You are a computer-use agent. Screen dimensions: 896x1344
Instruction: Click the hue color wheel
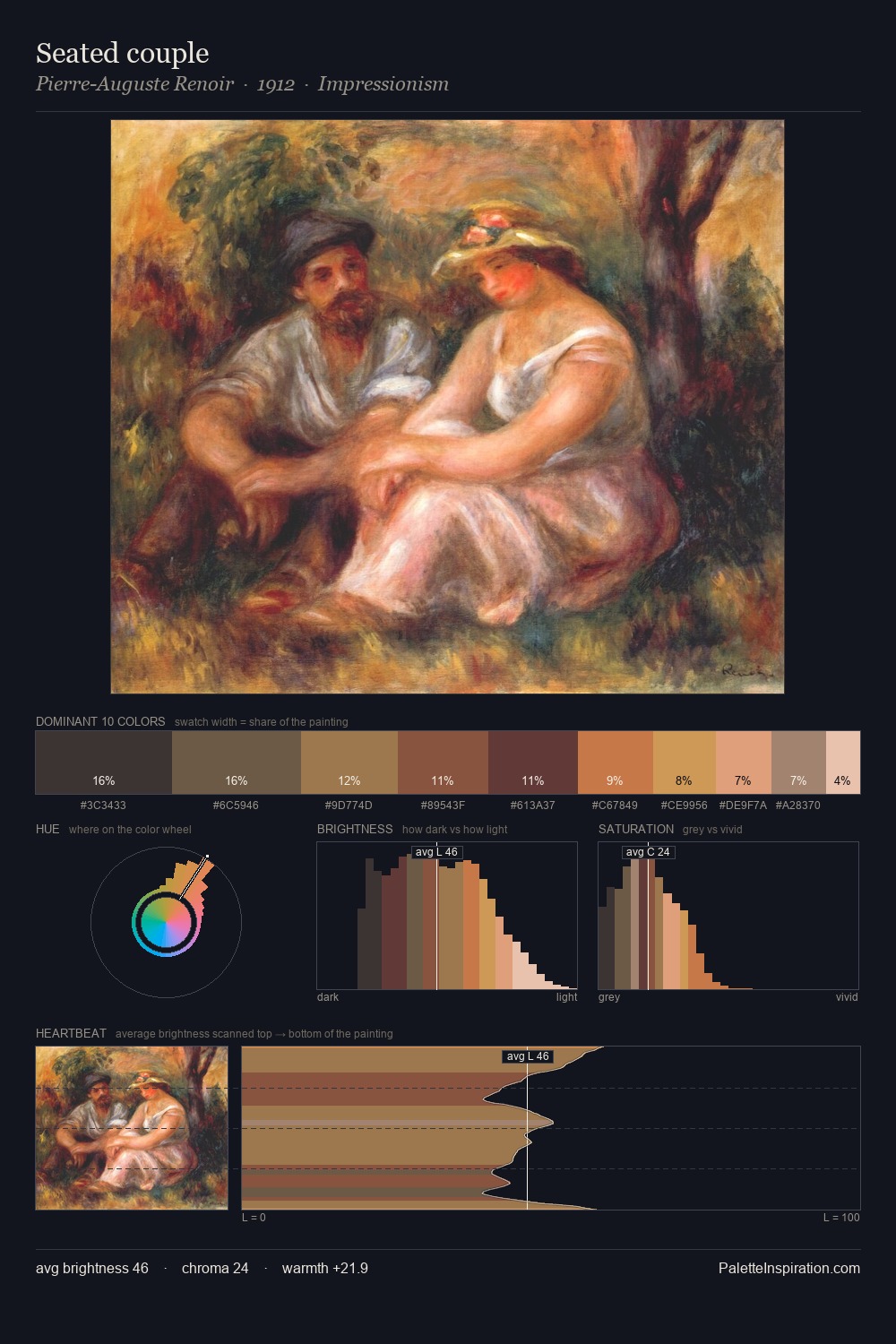point(166,922)
